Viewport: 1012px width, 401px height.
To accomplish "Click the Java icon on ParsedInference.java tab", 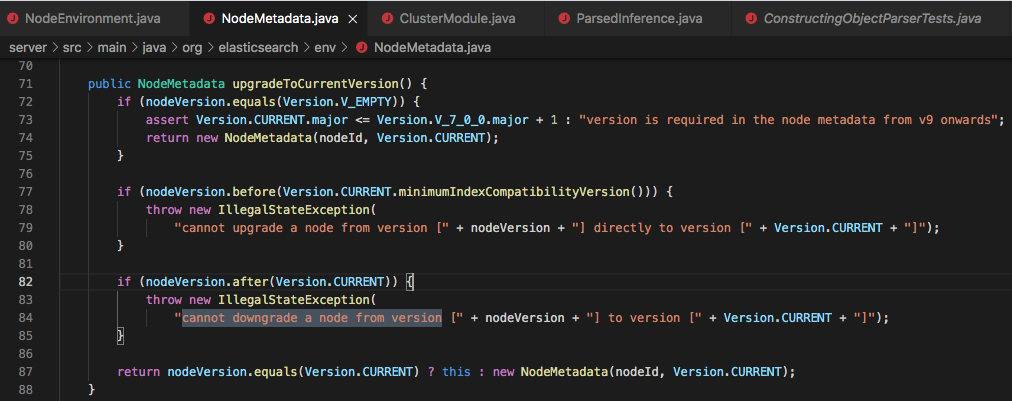I will tap(564, 19).
